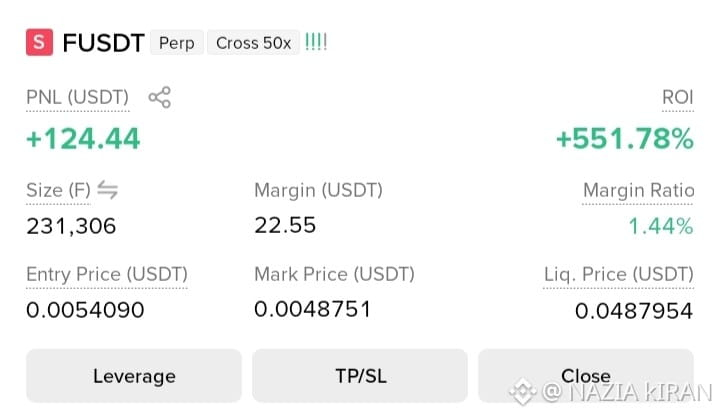Viewport: 720px width, 417px height.
Task: Click the +551.78% ROI value
Action: [624, 139]
